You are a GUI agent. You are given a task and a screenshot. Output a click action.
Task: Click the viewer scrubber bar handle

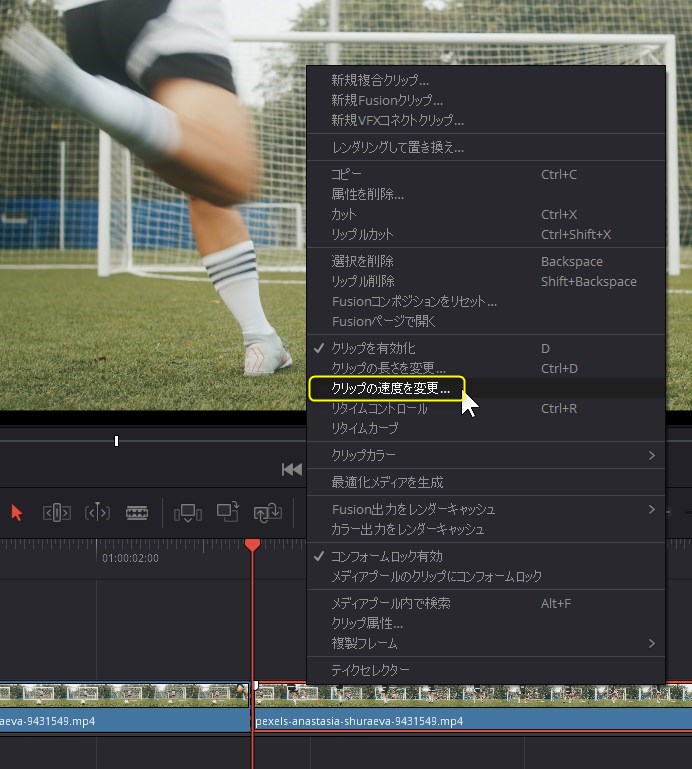tap(116, 441)
